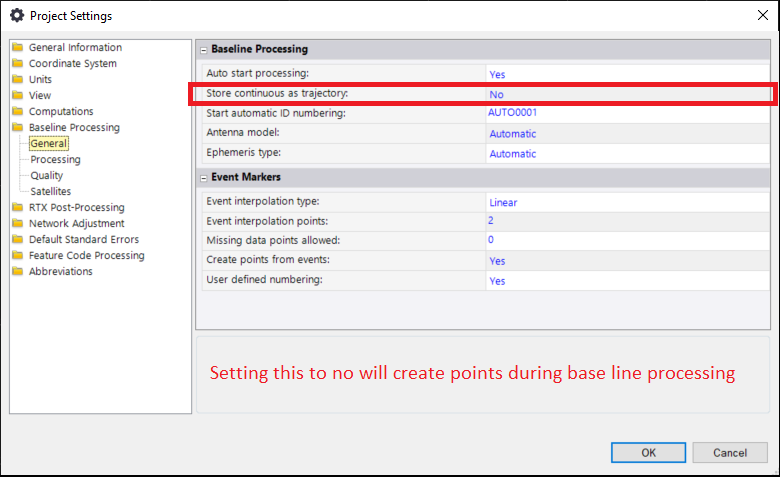Open Event interpolation type Linear value

click(503, 202)
